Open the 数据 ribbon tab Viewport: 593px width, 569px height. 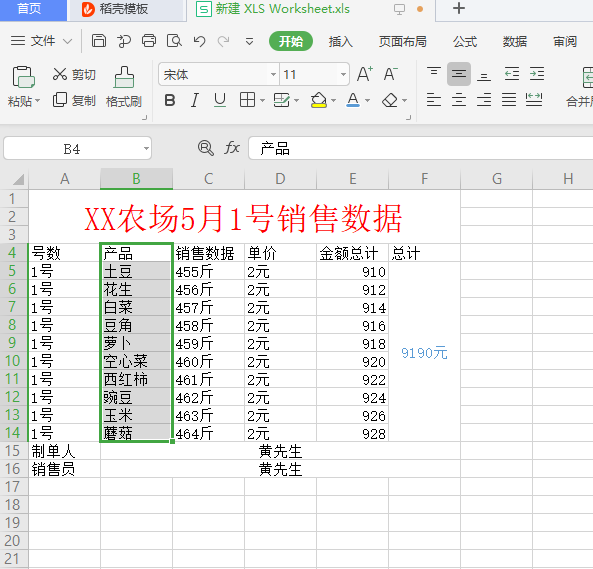coord(515,41)
